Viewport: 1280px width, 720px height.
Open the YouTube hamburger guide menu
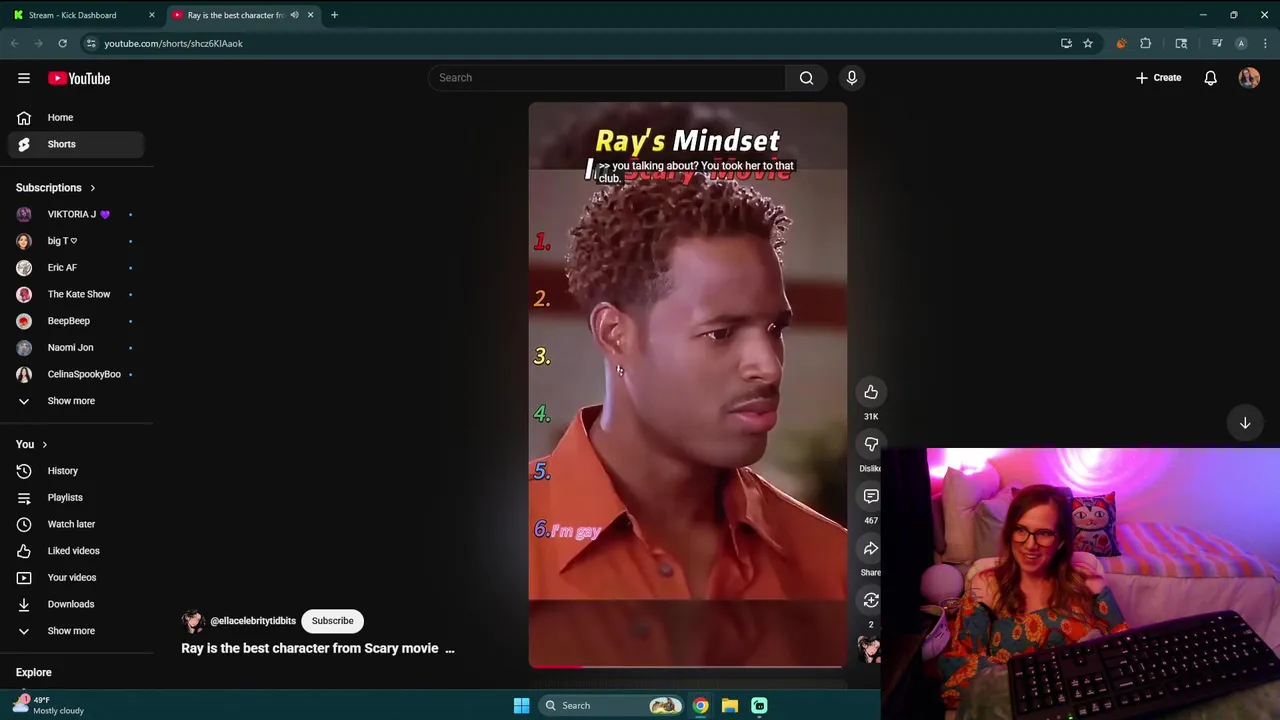click(24, 78)
